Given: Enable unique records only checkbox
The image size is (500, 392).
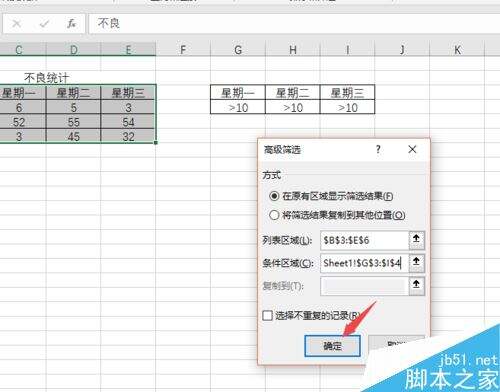Looking at the screenshot, I should click(x=267, y=315).
